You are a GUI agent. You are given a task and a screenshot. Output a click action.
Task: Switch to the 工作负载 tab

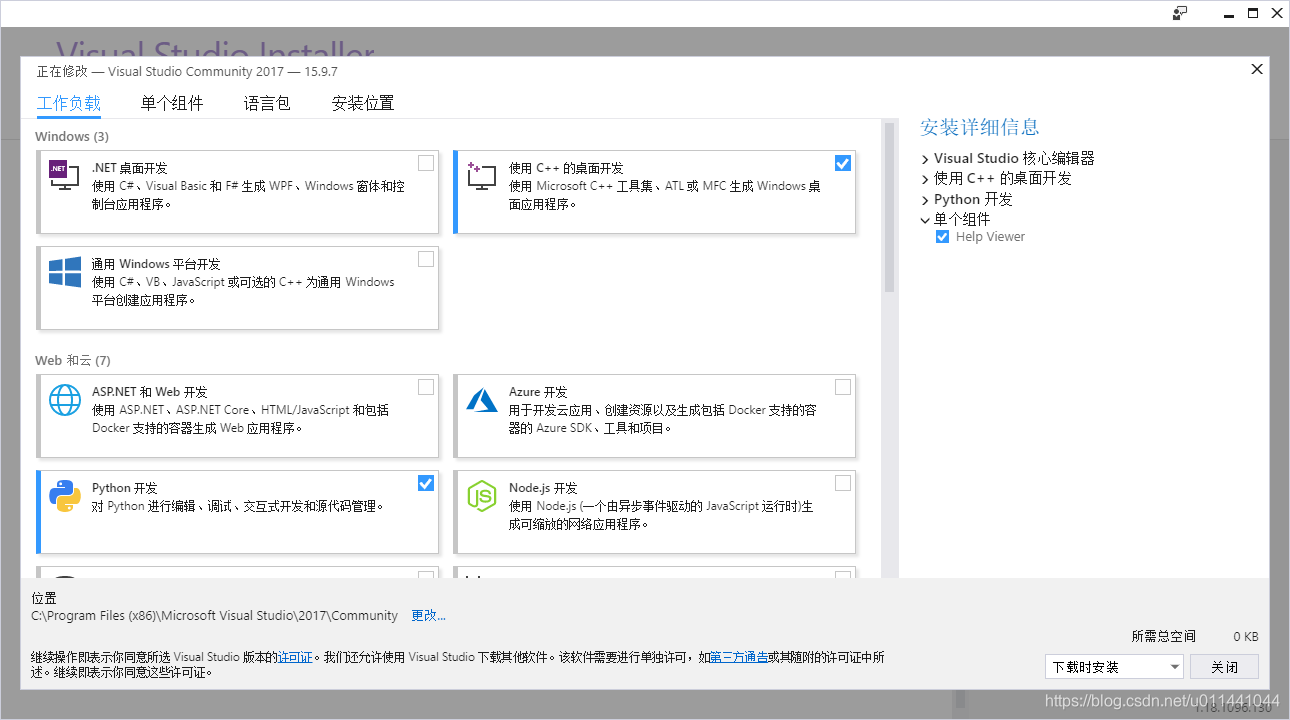click(69, 103)
